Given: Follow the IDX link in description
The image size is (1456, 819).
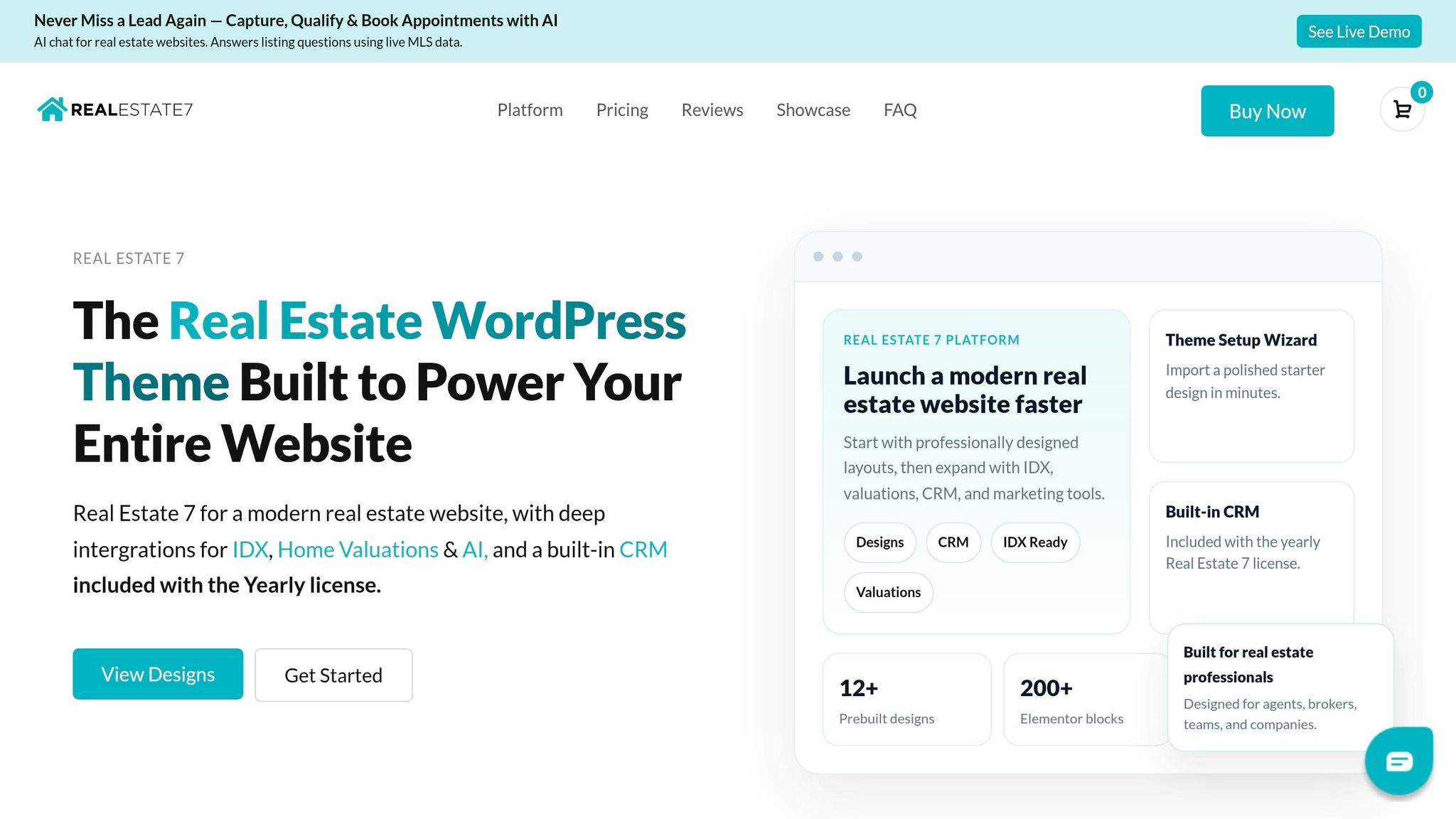Looking at the screenshot, I should (x=250, y=550).
